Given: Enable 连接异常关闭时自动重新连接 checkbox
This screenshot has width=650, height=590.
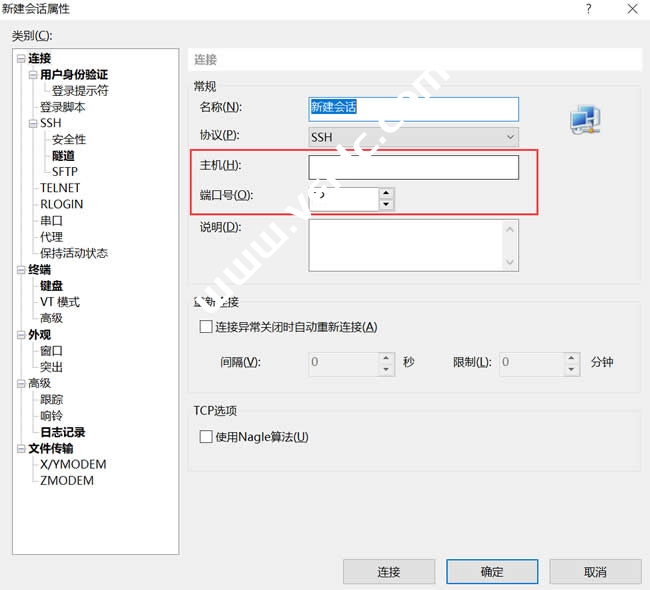Looking at the screenshot, I should click(206, 327).
